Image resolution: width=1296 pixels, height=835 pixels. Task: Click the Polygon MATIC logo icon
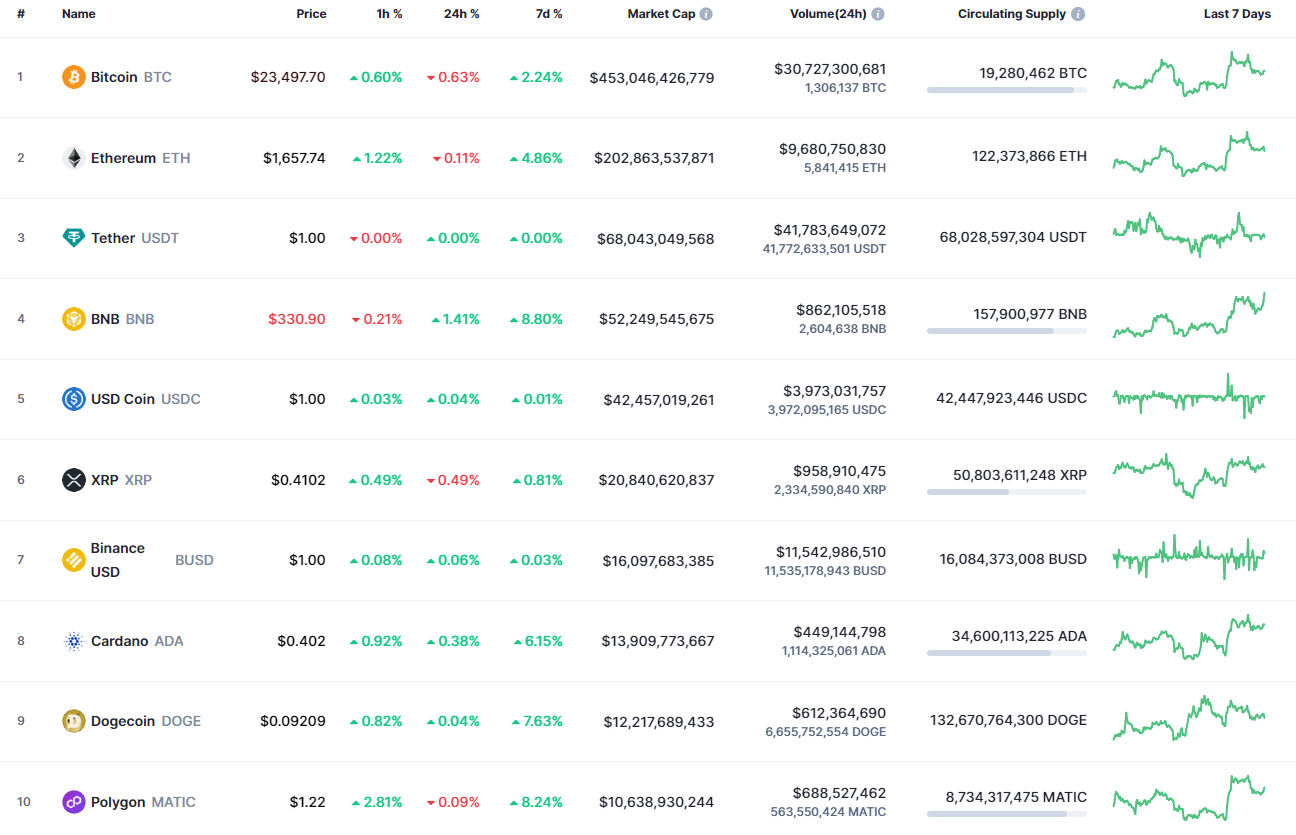pos(73,801)
